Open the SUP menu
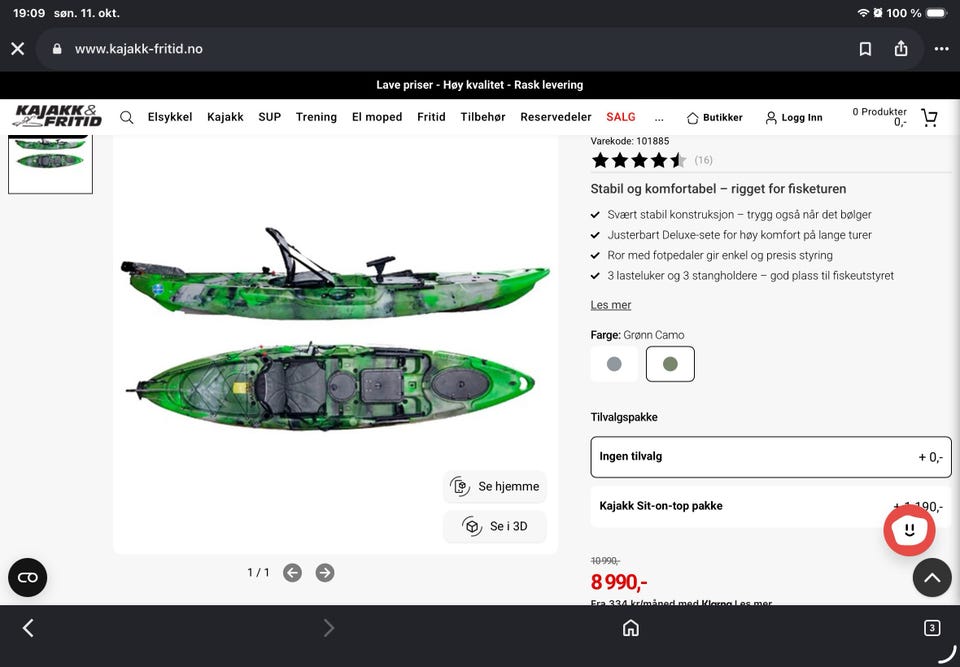The image size is (960, 667). [269, 117]
